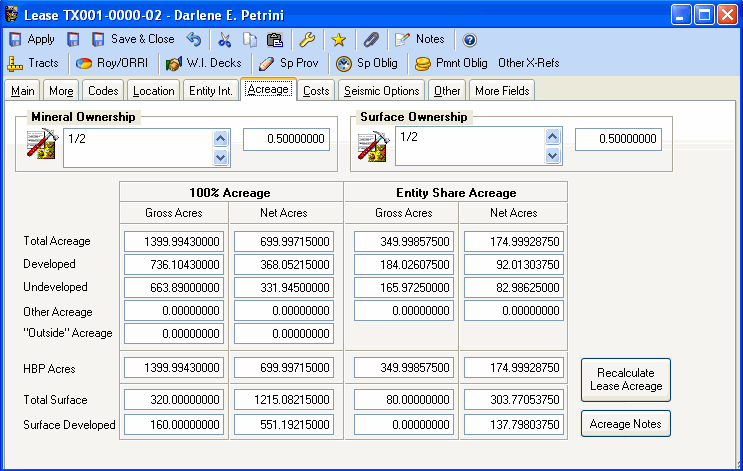Click the yellow star favorites icon
Viewport: 743px width, 471px height.
pyautogui.click(x=339, y=40)
